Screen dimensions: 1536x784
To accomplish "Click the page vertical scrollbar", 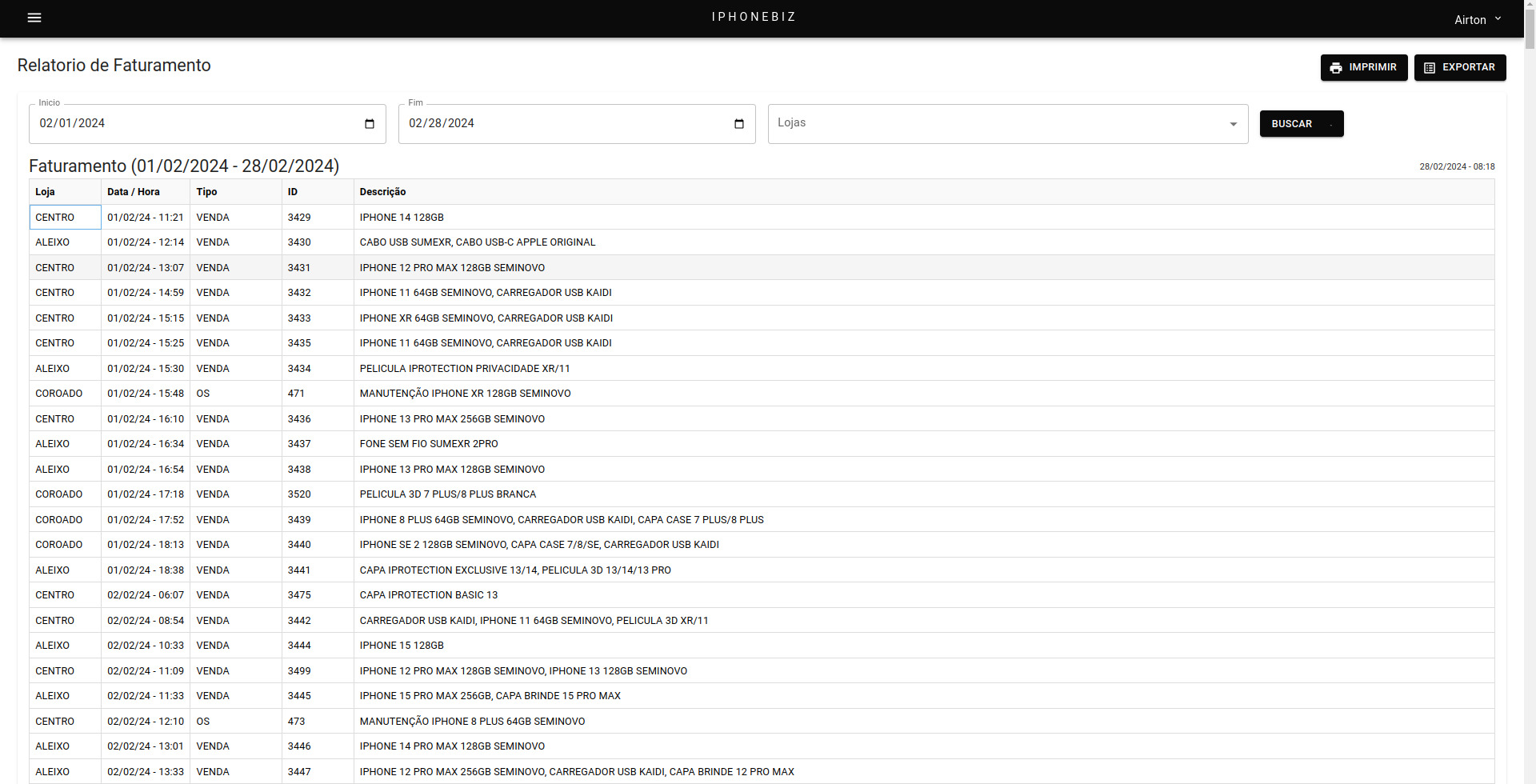I will [1530, 400].
